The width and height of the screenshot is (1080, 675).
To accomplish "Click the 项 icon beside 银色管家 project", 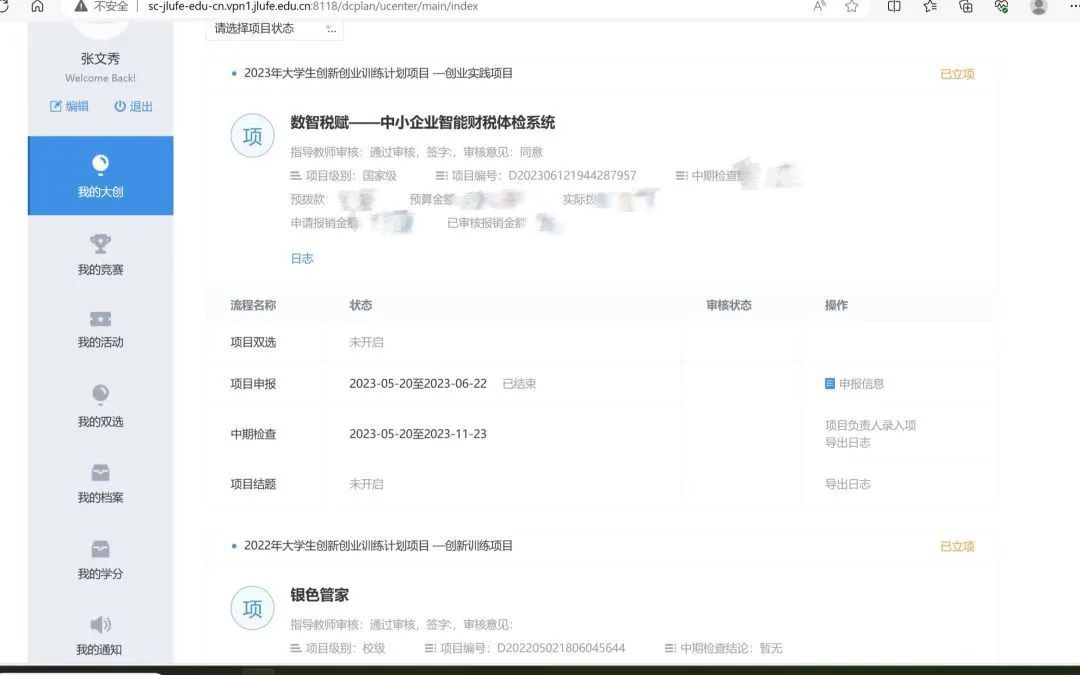I will pyautogui.click(x=252, y=608).
